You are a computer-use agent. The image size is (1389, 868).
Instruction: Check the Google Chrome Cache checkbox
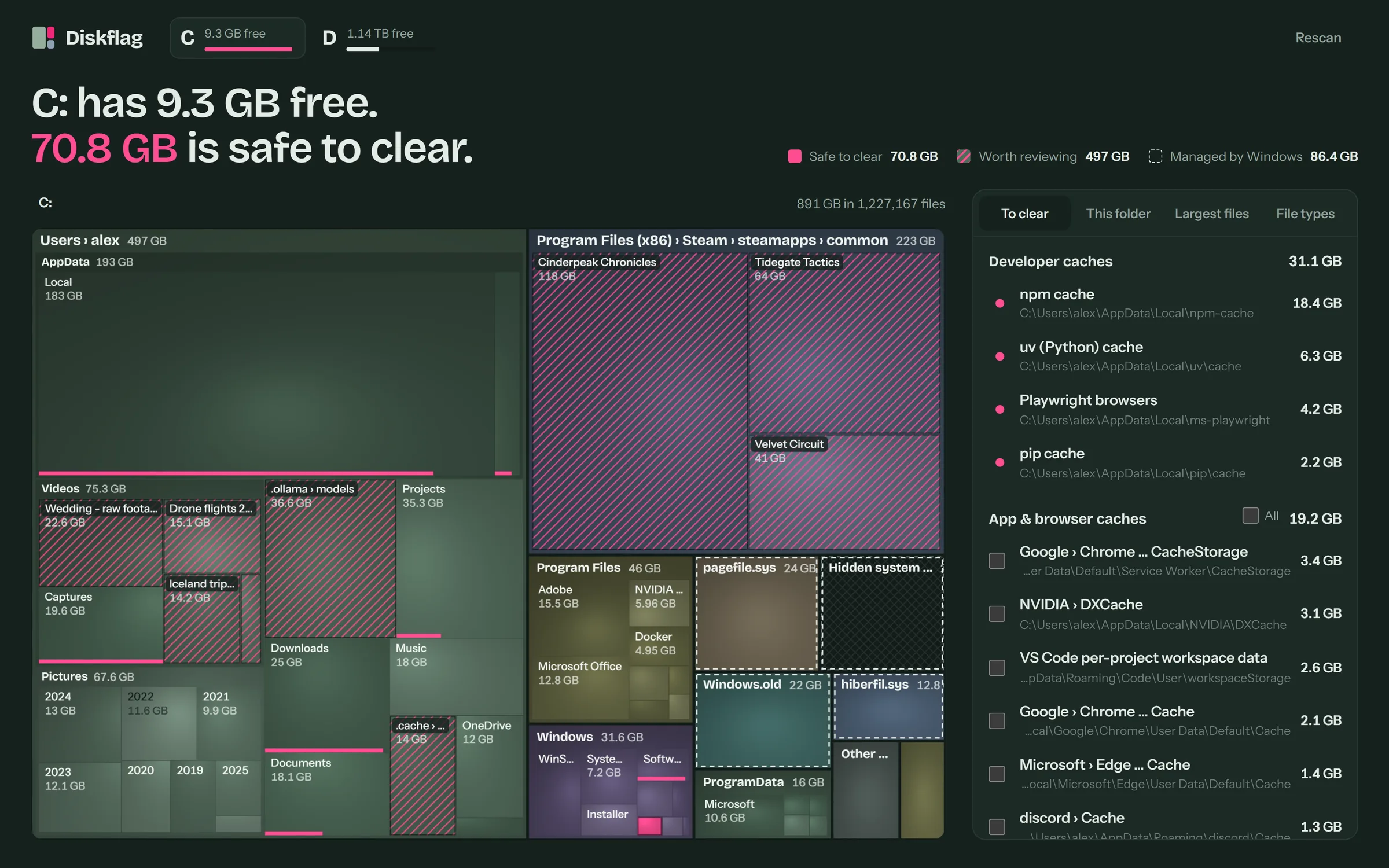997,721
